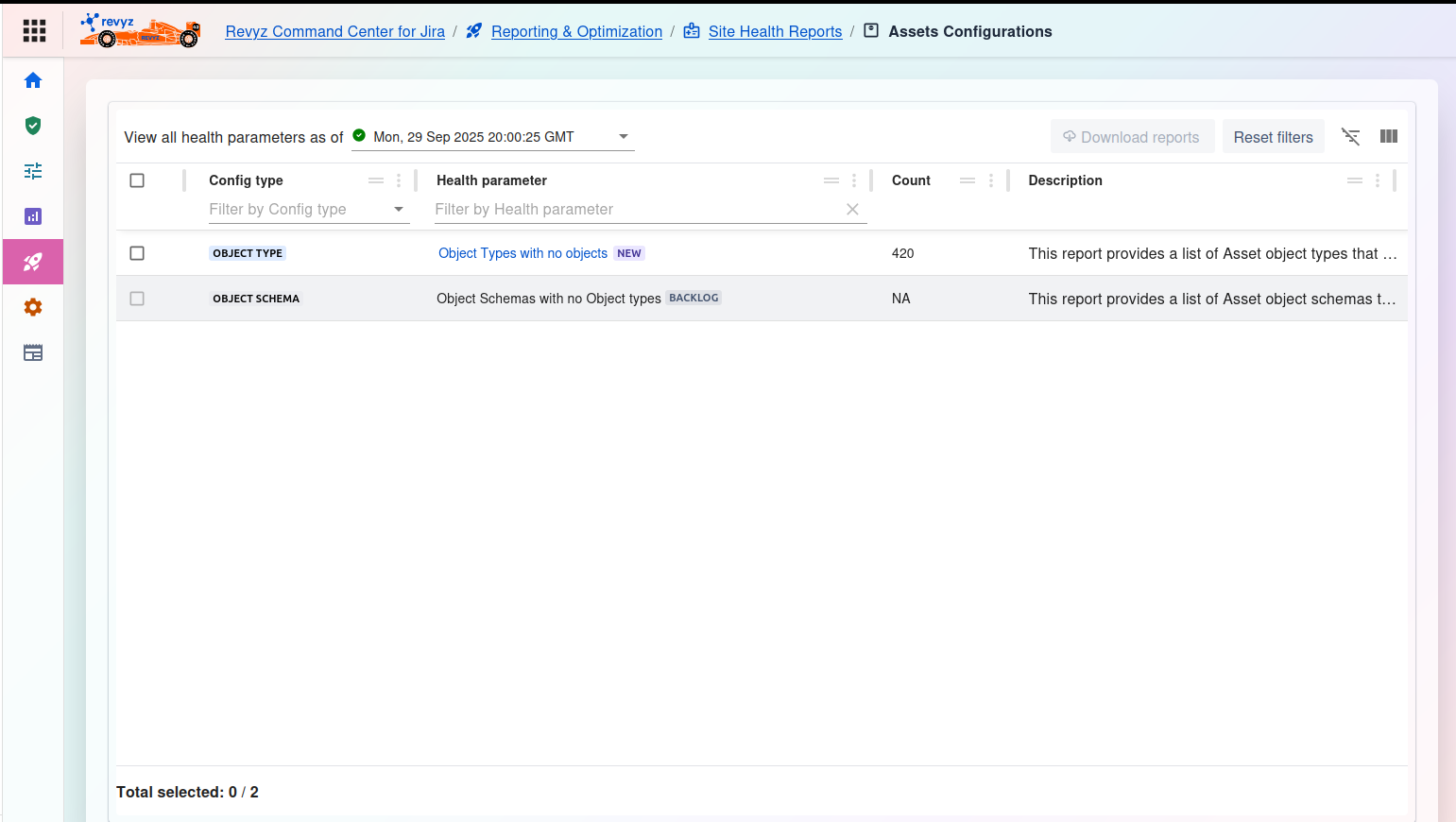Go to Home in the sidebar
1456x822 pixels.
[x=33, y=80]
